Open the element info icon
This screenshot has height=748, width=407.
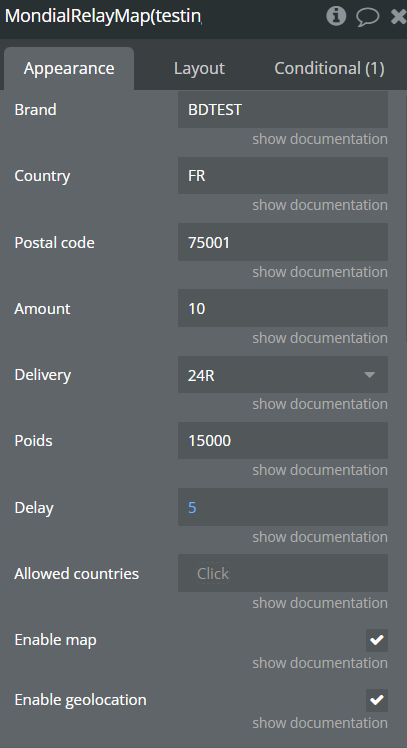(336, 16)
